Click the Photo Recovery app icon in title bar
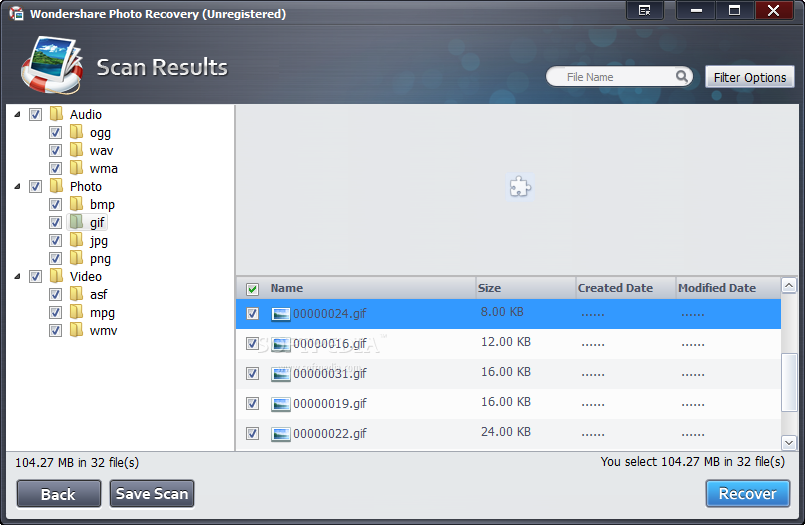The height and width of the screenshot is (525, 805). pyautogui.click(x=16, y=13)
